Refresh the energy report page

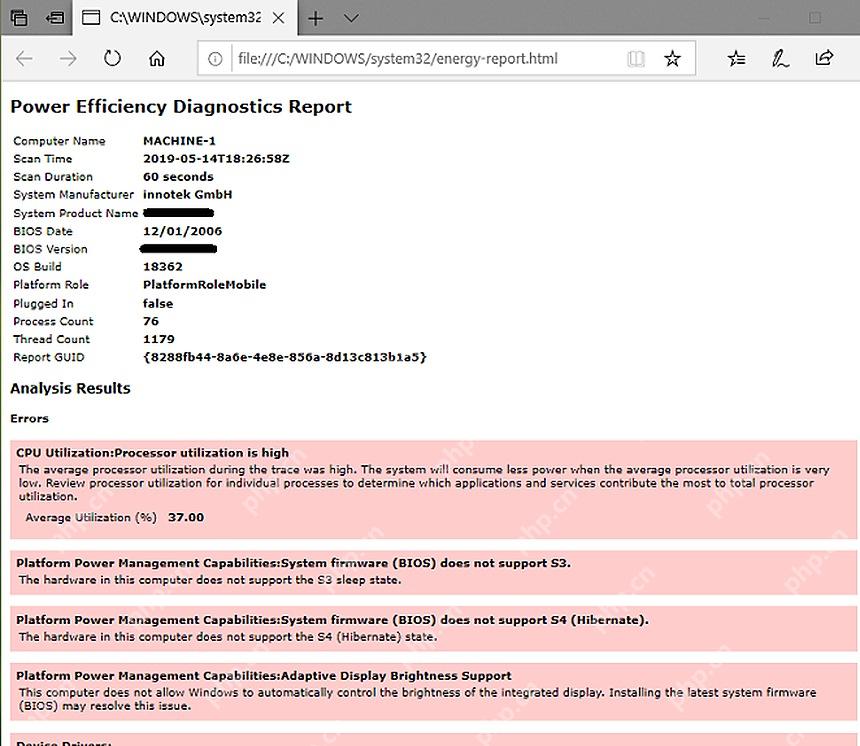[x=112, y=58]
